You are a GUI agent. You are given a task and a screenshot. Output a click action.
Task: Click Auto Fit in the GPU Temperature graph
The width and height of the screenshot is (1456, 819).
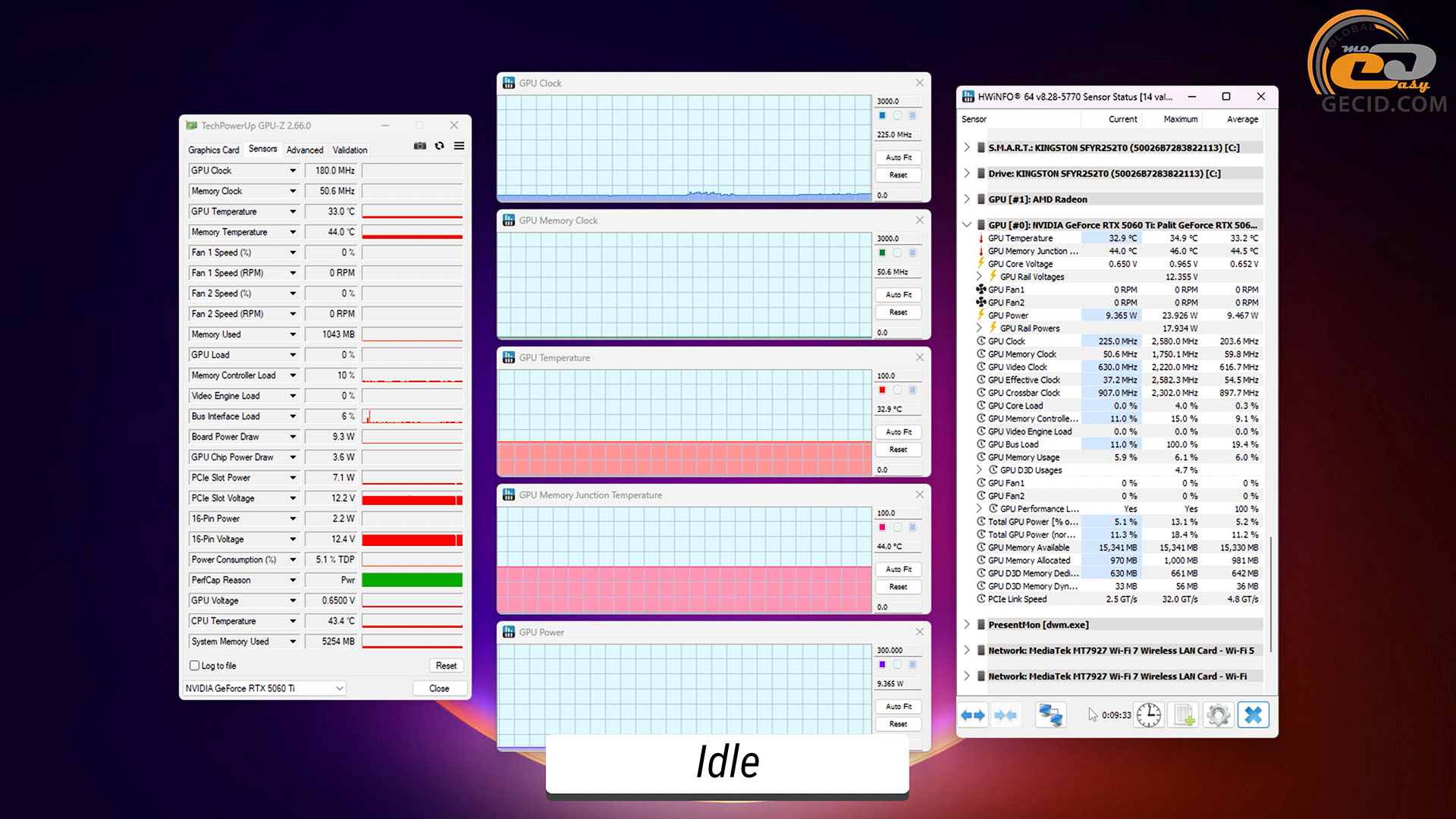[899, 432]
